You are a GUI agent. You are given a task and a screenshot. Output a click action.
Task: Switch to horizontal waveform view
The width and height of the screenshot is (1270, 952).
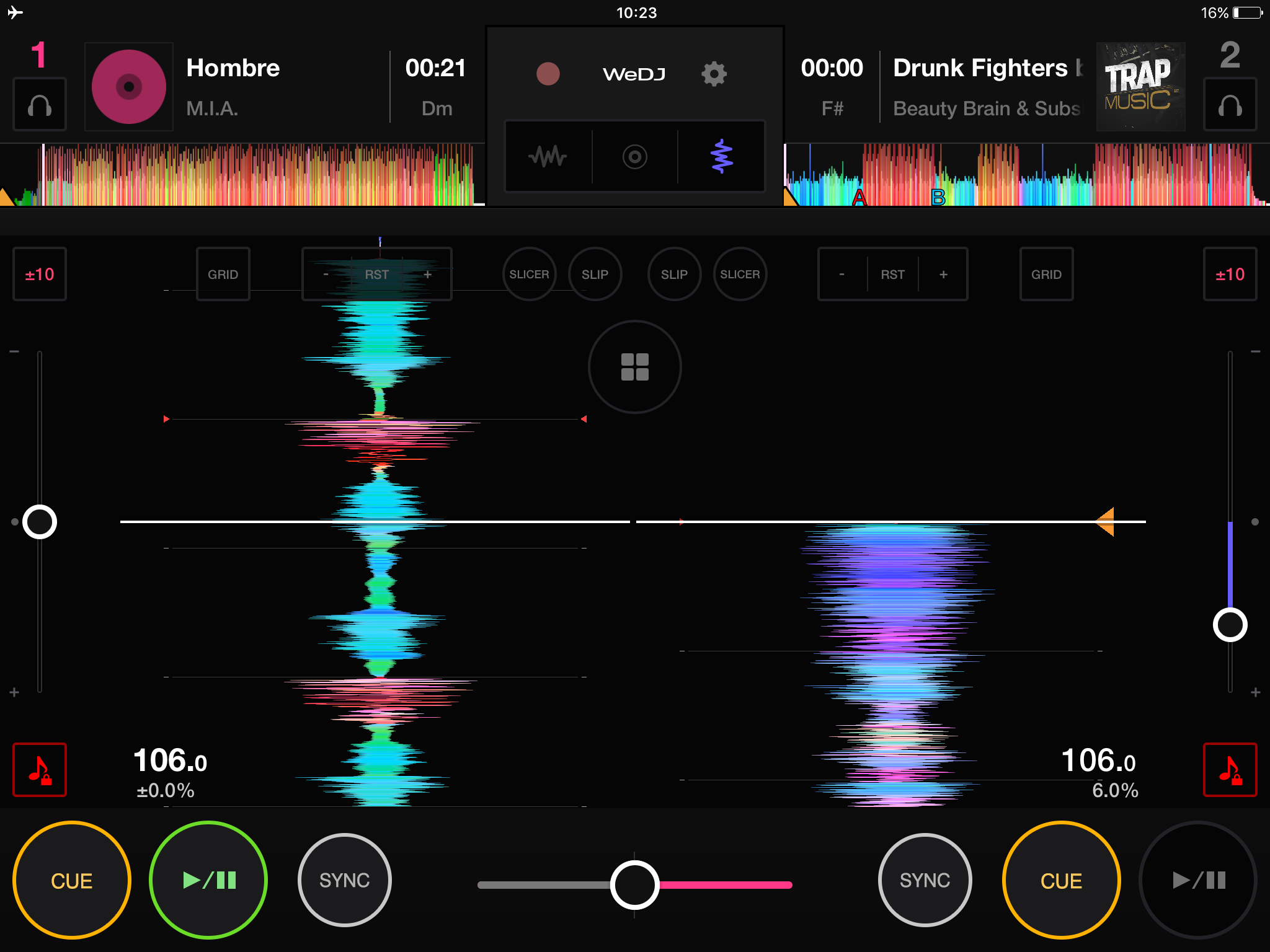tap(548, 156)
